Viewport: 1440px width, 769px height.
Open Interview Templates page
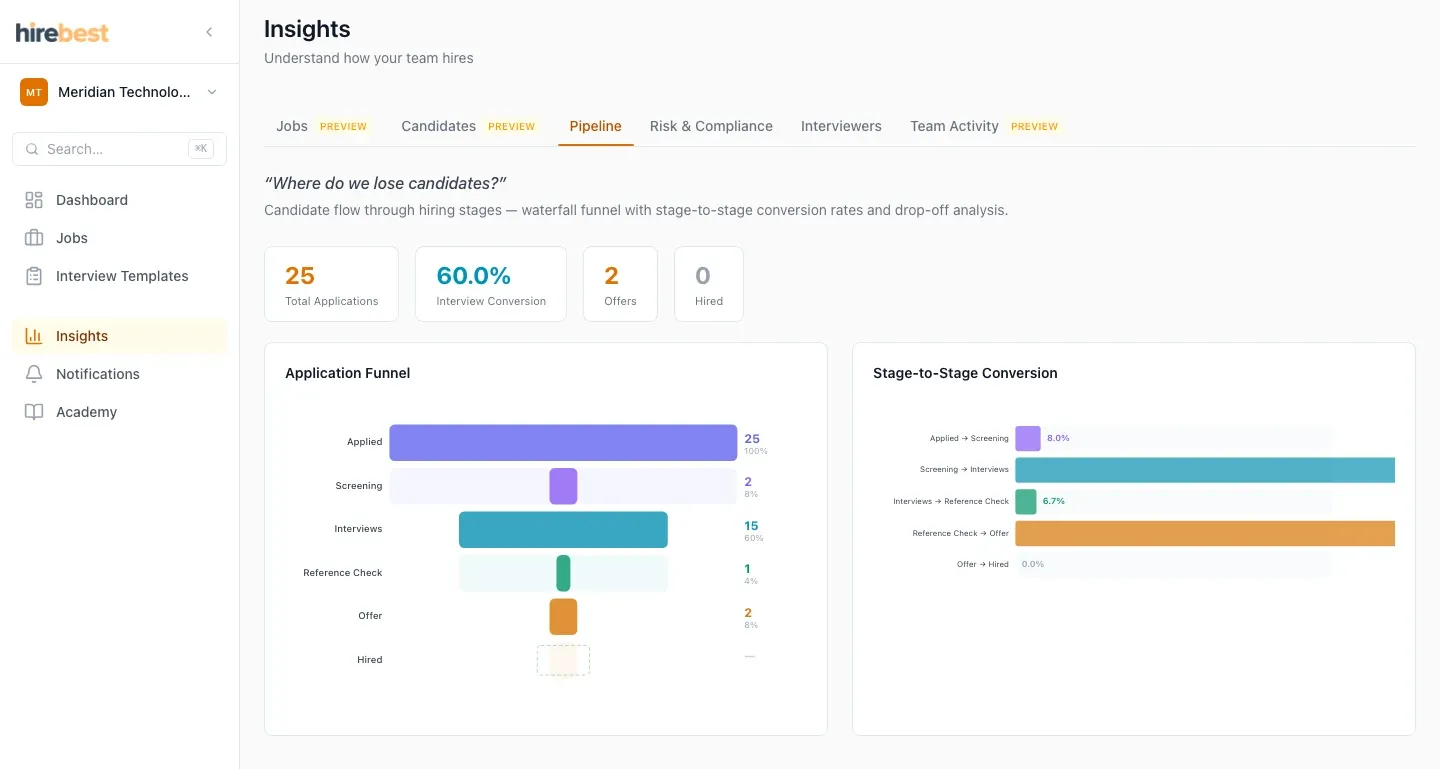(x=119, y=276)
